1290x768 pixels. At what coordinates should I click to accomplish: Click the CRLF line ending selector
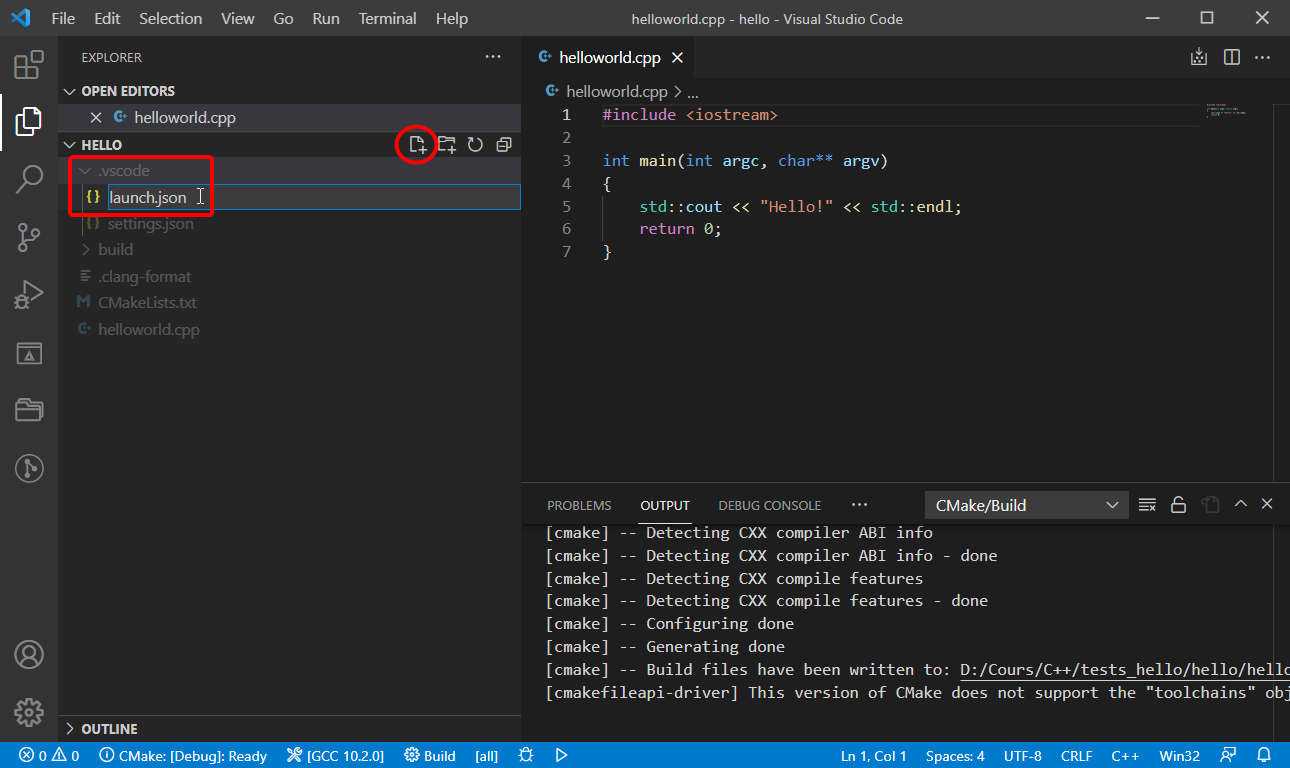click(x=1076, y=755)
